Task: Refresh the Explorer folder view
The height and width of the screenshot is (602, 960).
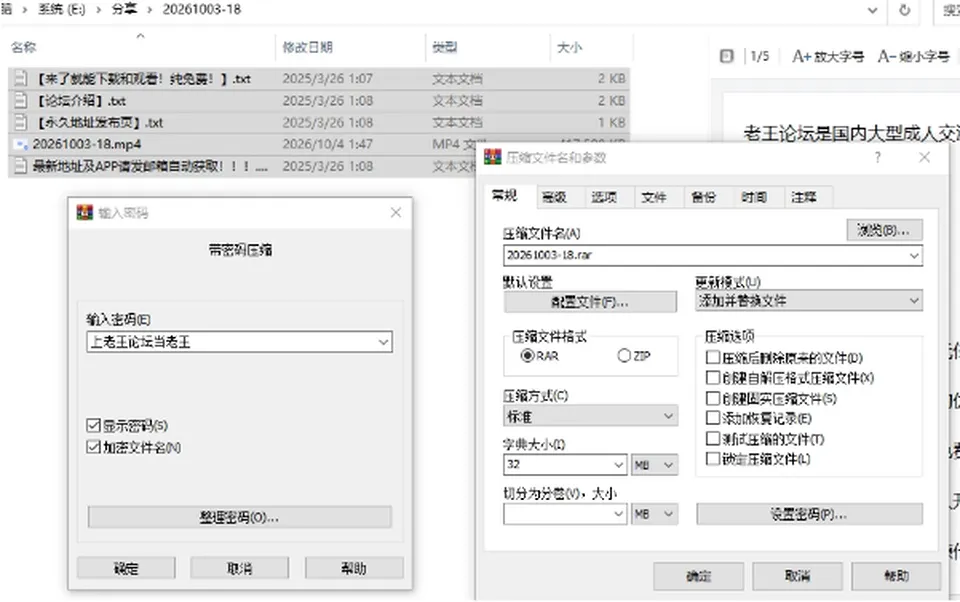Action: [x=904, y=10]
